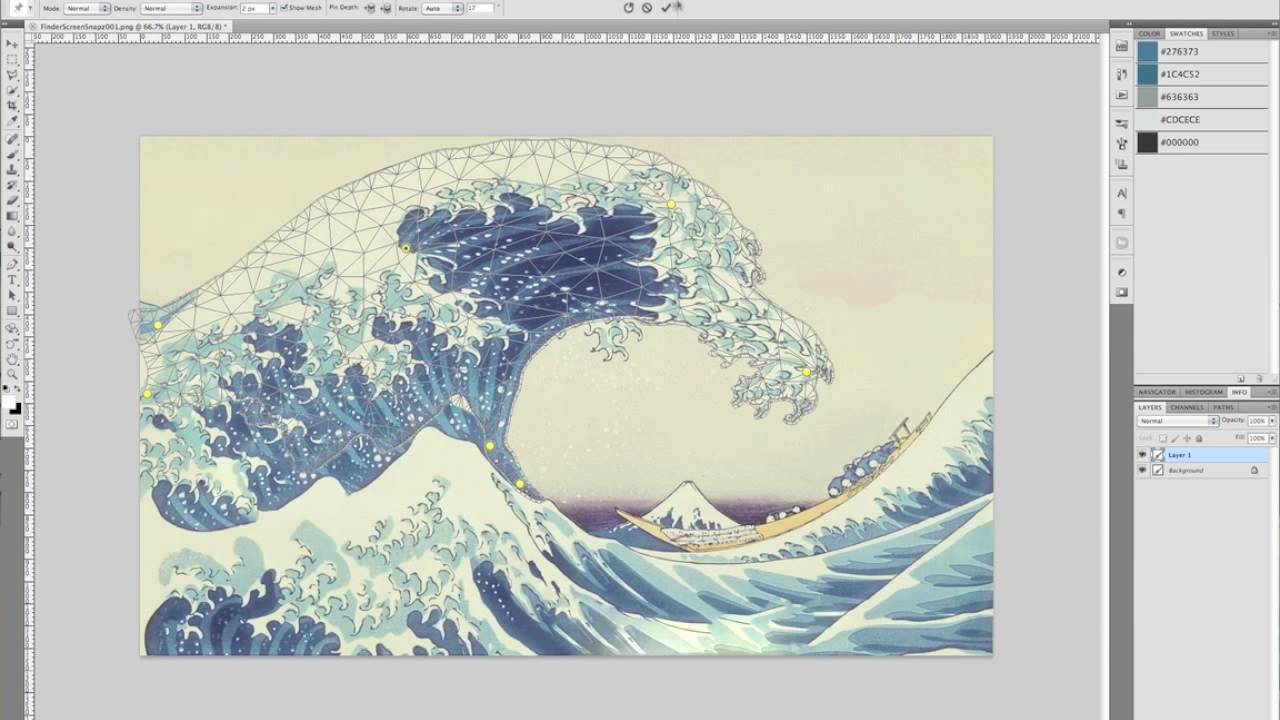Toggle lock position in Layers panel
This screenshot has height=720, width=1280.
[x=1187, y=438]
